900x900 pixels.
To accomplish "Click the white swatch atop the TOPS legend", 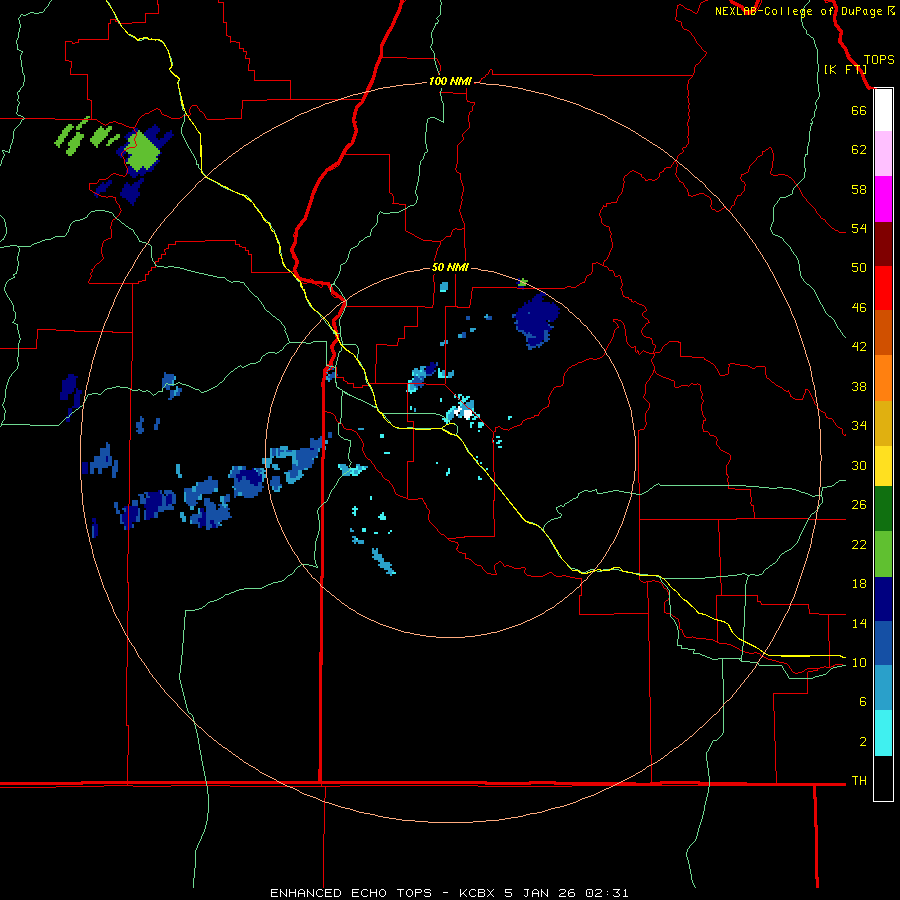I will 883,110.
